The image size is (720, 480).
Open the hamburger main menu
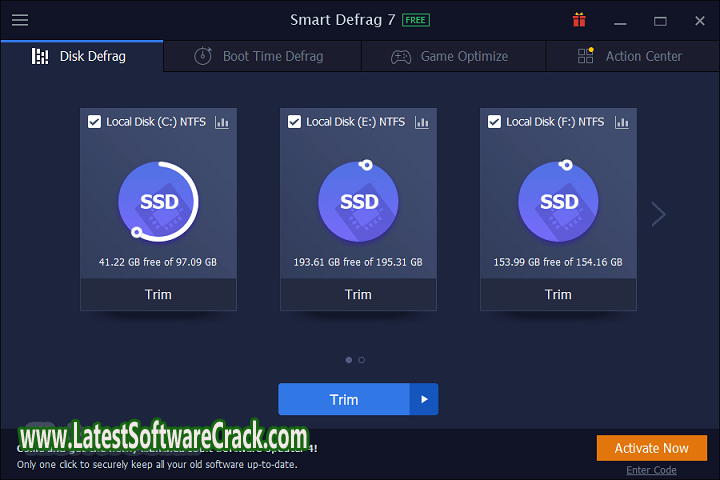(20, 20)
